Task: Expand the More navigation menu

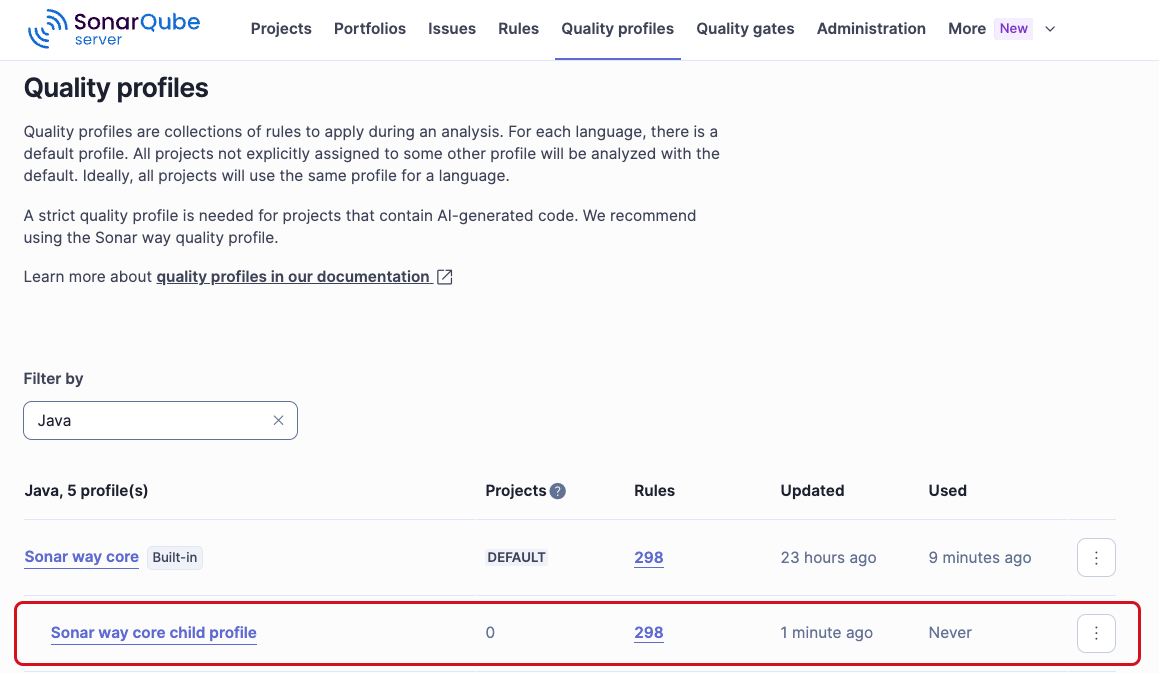Action: point(967,29)
